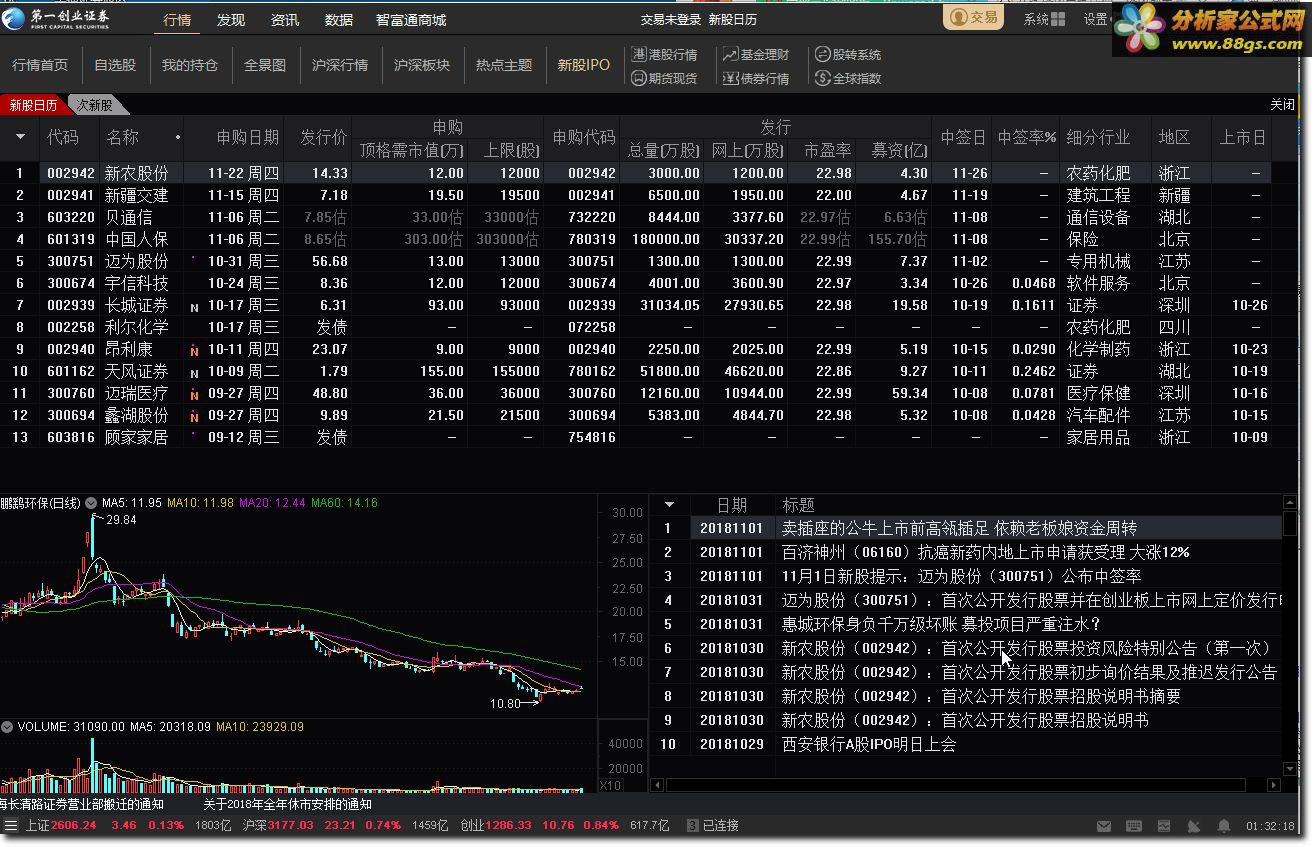Image resolution: width=1314 pixels, height=847 pixels.
Task: Open 港股行情 Hong Kong market icon
Action: click(640, 55)
